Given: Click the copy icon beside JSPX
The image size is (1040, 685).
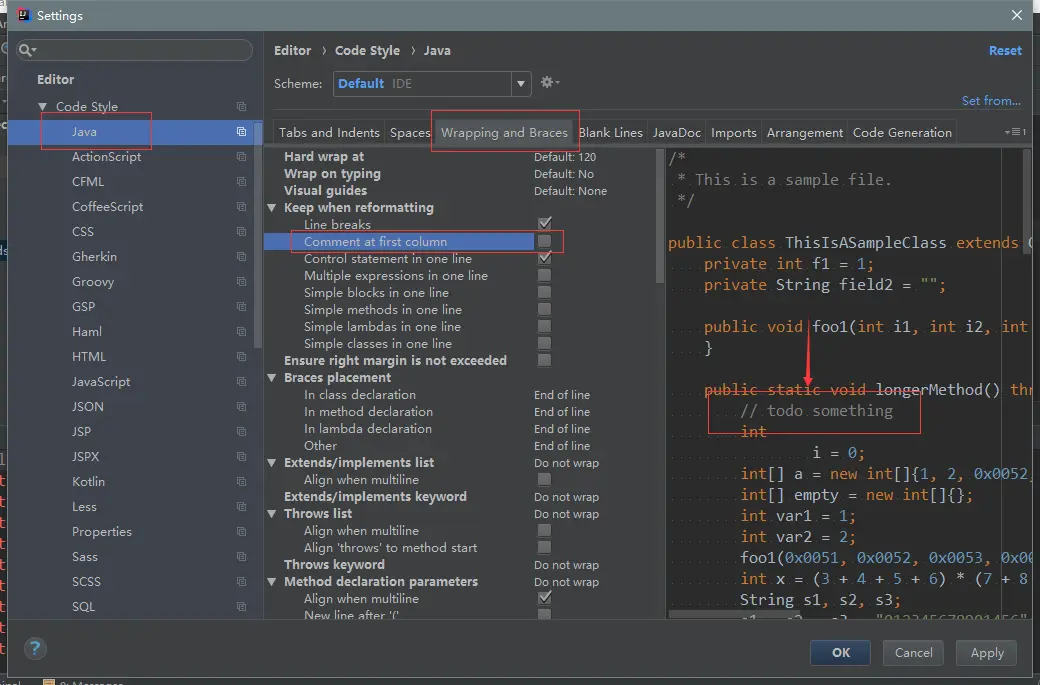Looking at the screenshot, I should pyautogui.click(x=241, y=456).
